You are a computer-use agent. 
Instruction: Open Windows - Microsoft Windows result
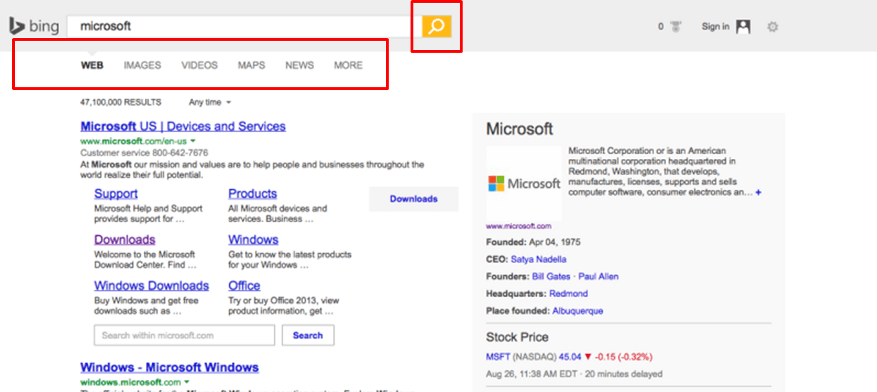[x=169, y=367]
